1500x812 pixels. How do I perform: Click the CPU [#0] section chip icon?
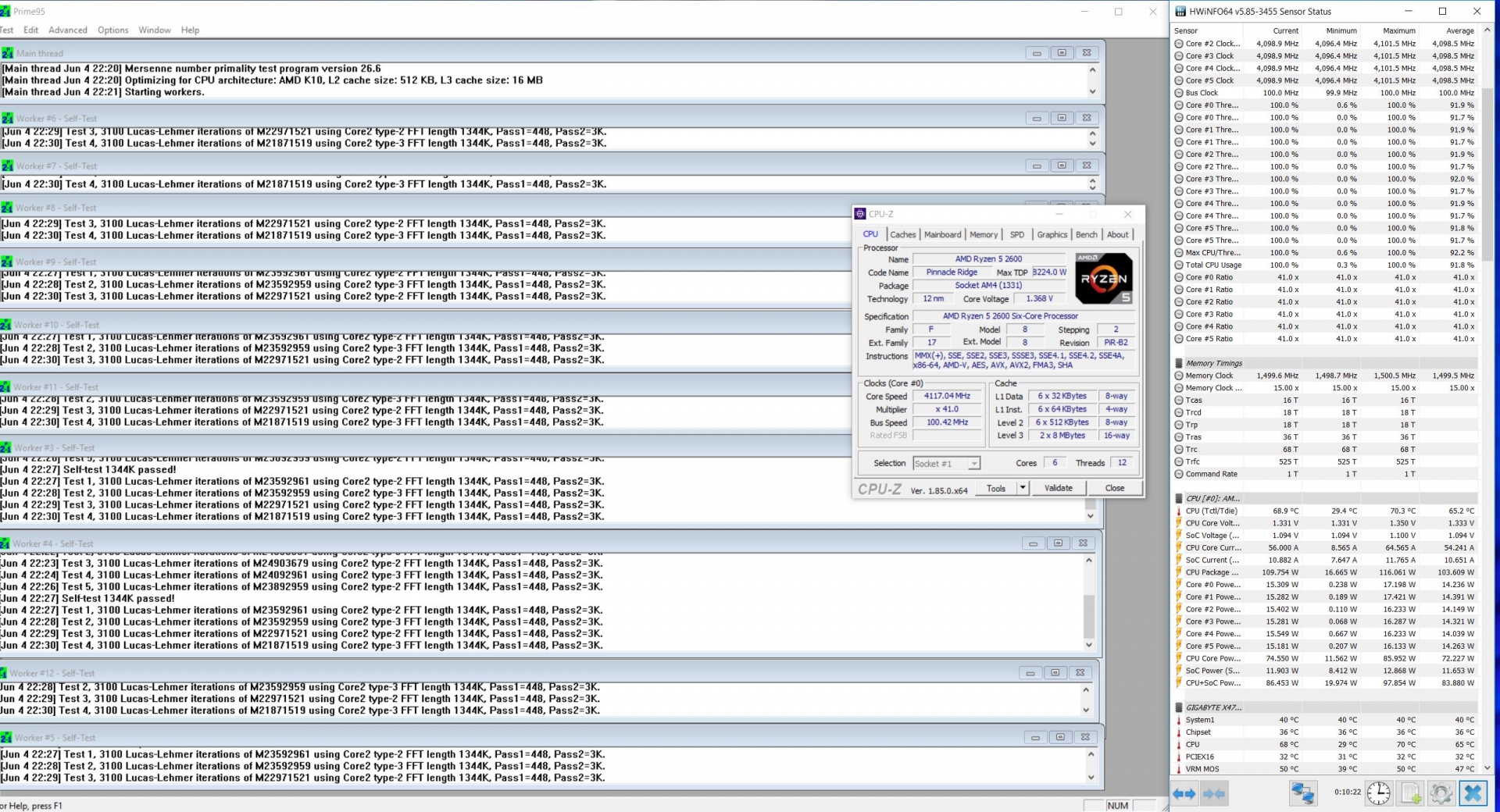pyautogui.click(x=1179, y=498)
